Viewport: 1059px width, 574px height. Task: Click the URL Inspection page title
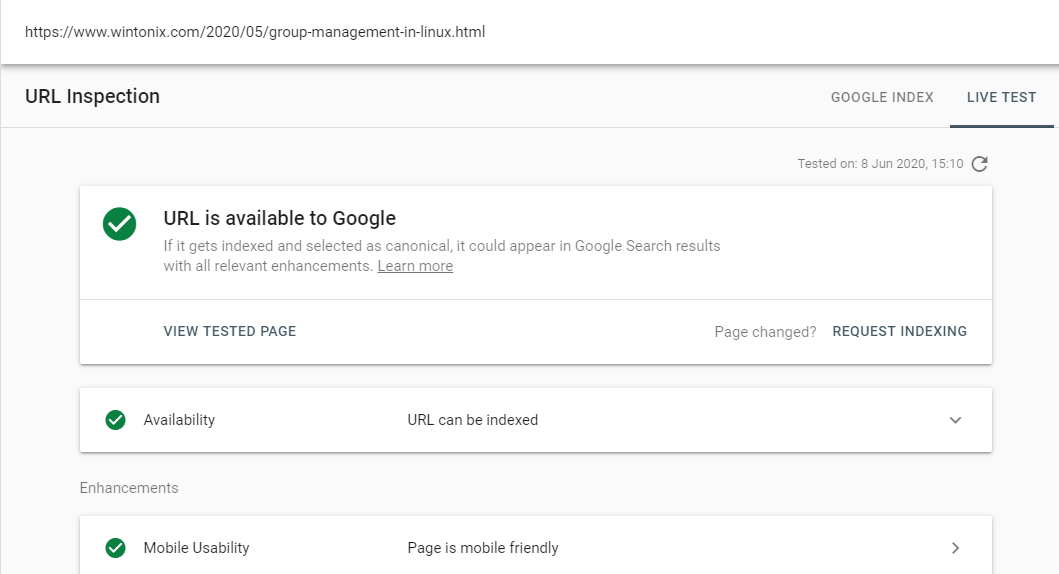point(93,97)
